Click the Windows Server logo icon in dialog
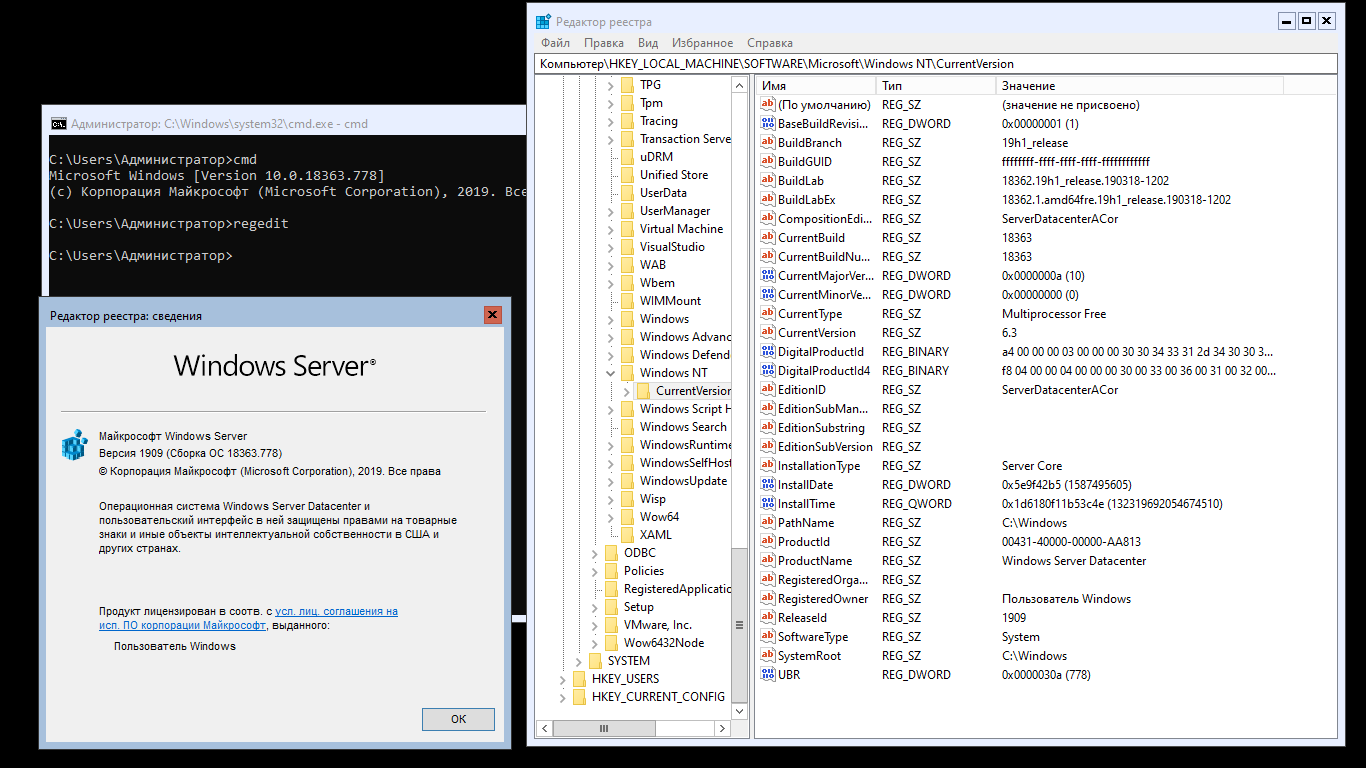Viewport: 1366px width, 768px height. [x=74, y=445]
